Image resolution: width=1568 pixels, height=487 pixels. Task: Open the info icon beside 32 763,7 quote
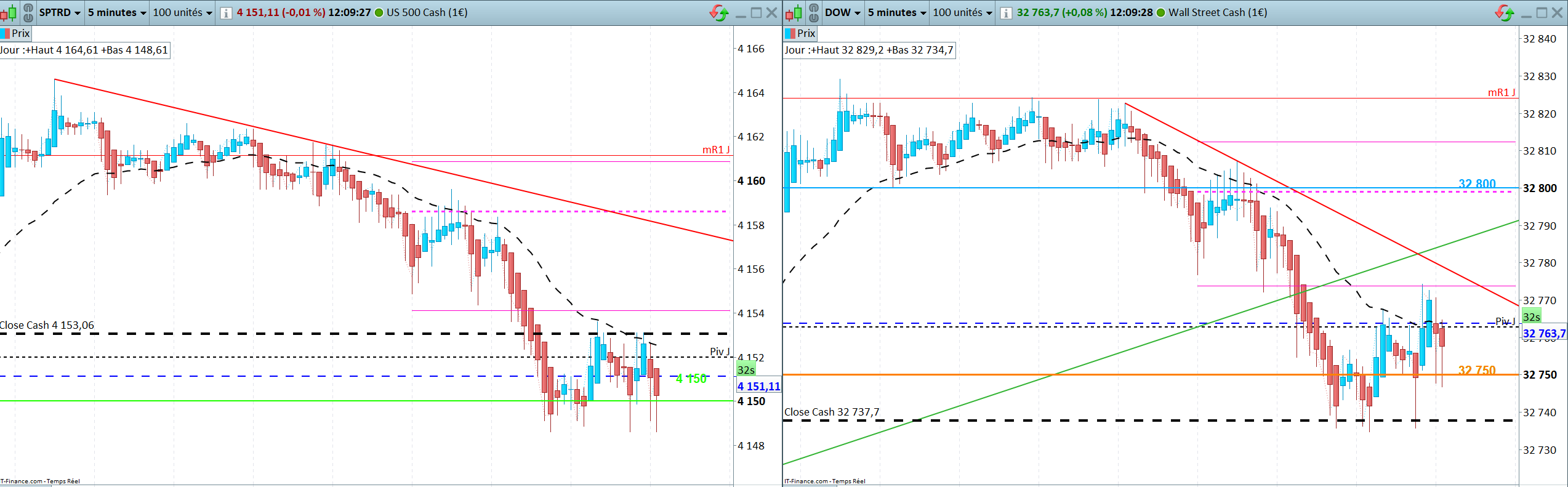coord(1006,13)
